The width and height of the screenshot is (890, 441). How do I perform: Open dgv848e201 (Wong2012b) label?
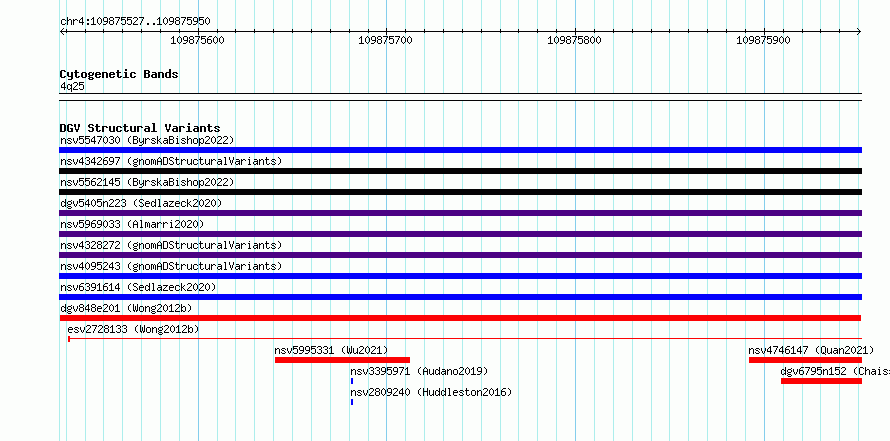126,308
